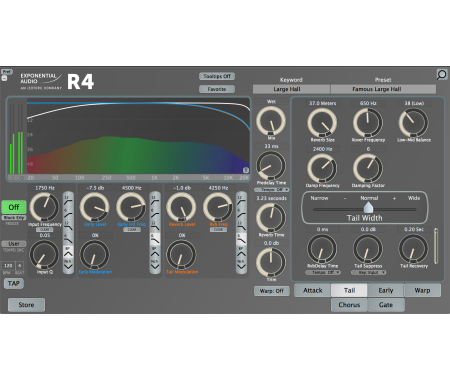Switch to the Early tab
The image size is (450, 380).
pos(386,290)
